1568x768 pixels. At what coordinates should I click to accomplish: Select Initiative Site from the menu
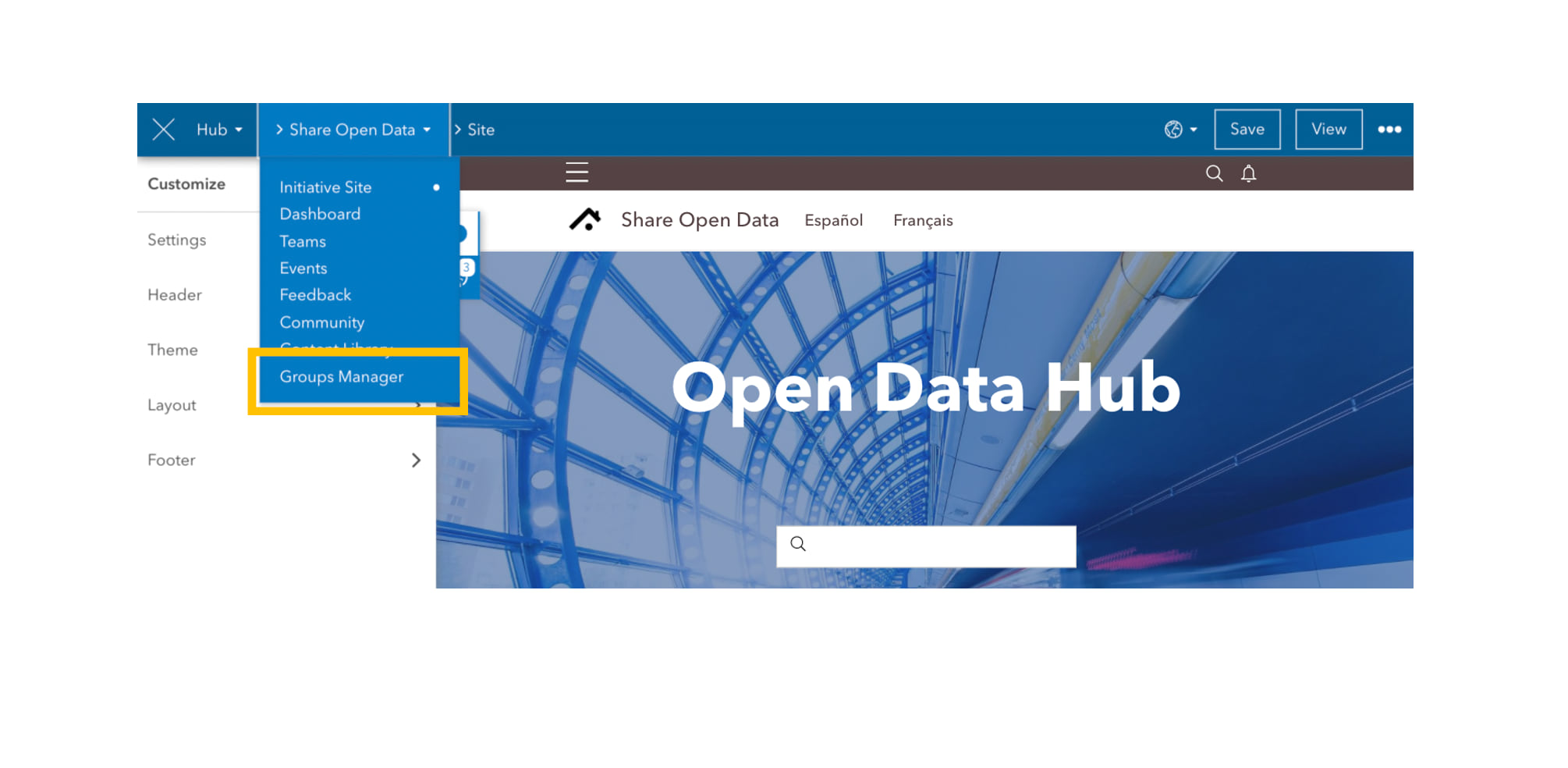325,187
